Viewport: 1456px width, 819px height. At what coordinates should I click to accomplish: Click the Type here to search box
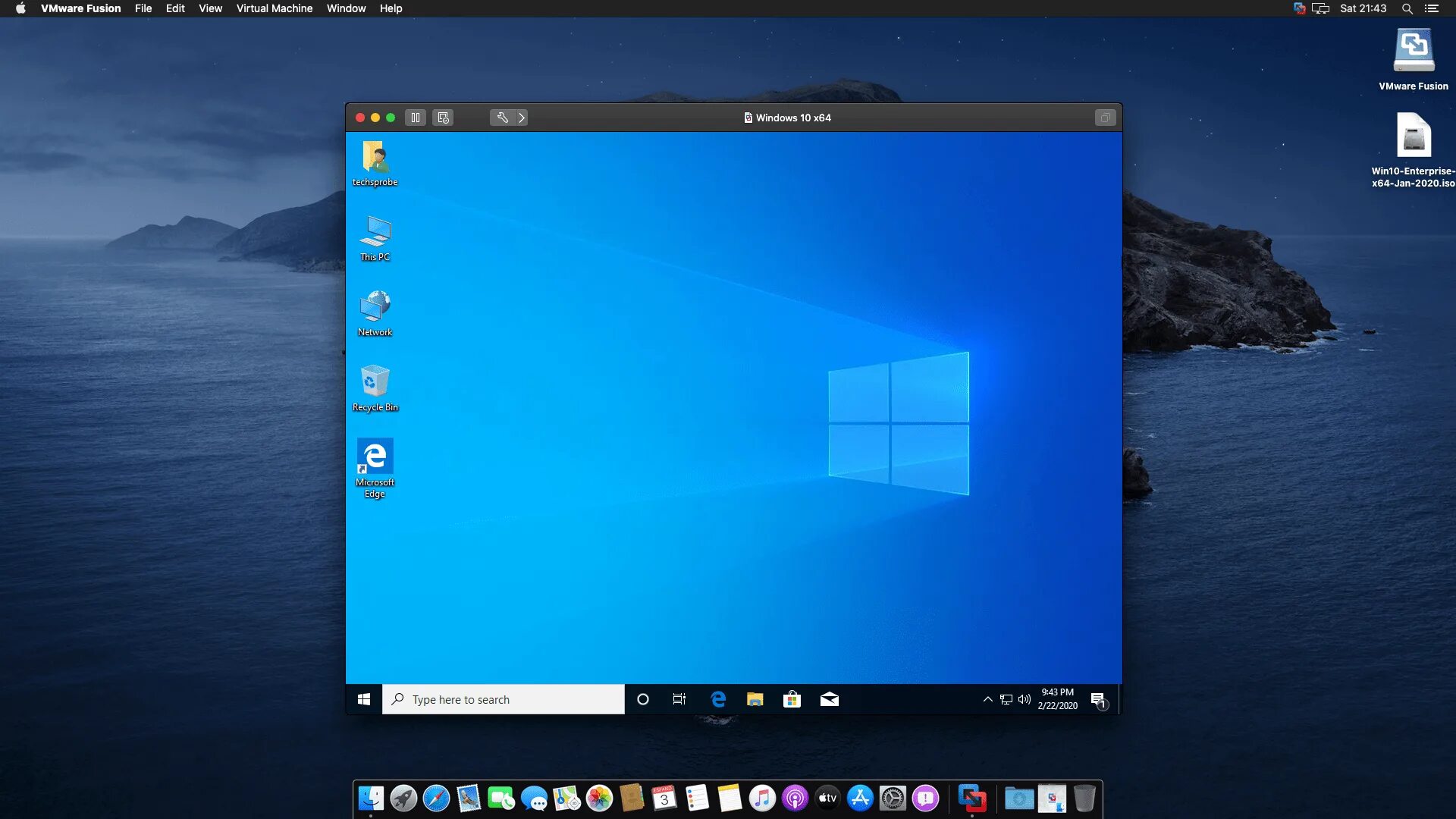tap(504, 699)
